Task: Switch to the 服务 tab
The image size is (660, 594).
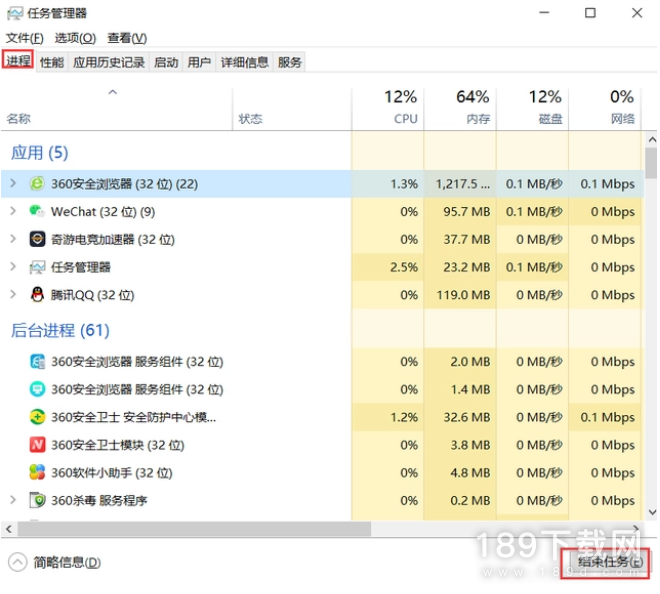Action: pos(290,62)
